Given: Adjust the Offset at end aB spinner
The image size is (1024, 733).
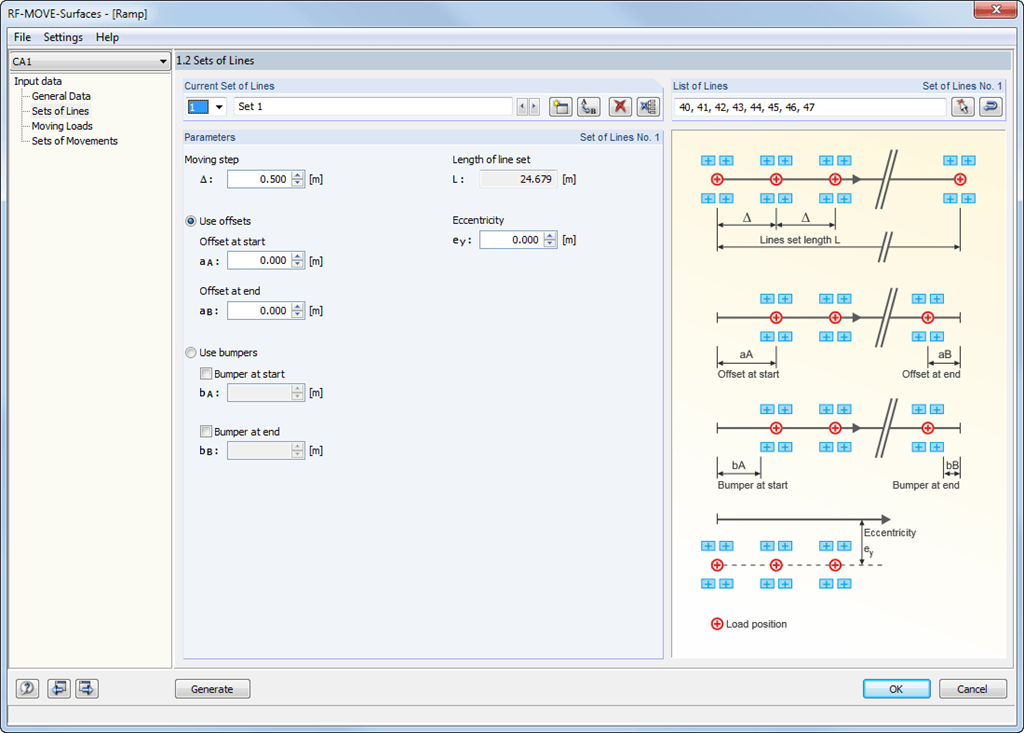Looking at the screenshot, I should (x=298, y=311).
